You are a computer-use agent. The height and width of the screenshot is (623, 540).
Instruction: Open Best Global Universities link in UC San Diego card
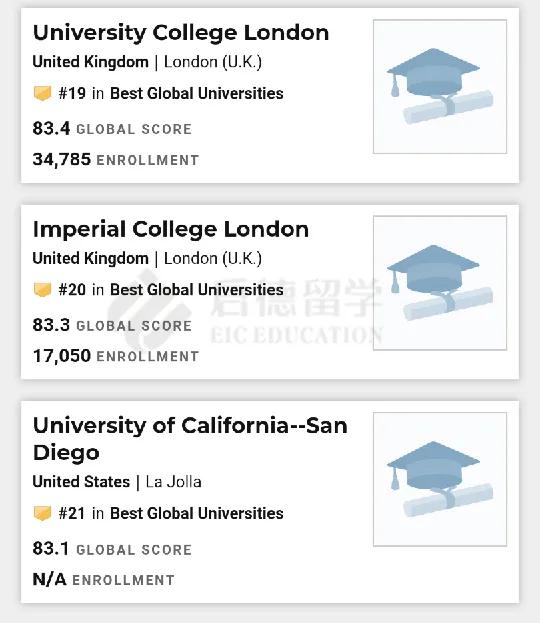coord(197,513)
